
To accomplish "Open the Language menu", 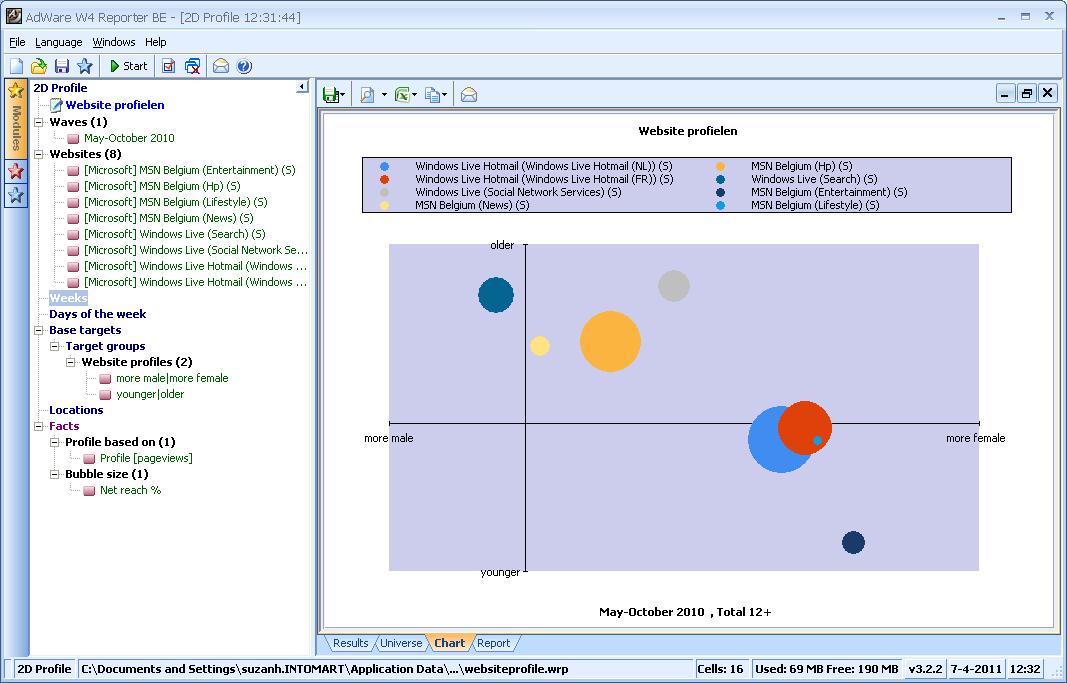I will pyautogui.click(x=59, y=42).
